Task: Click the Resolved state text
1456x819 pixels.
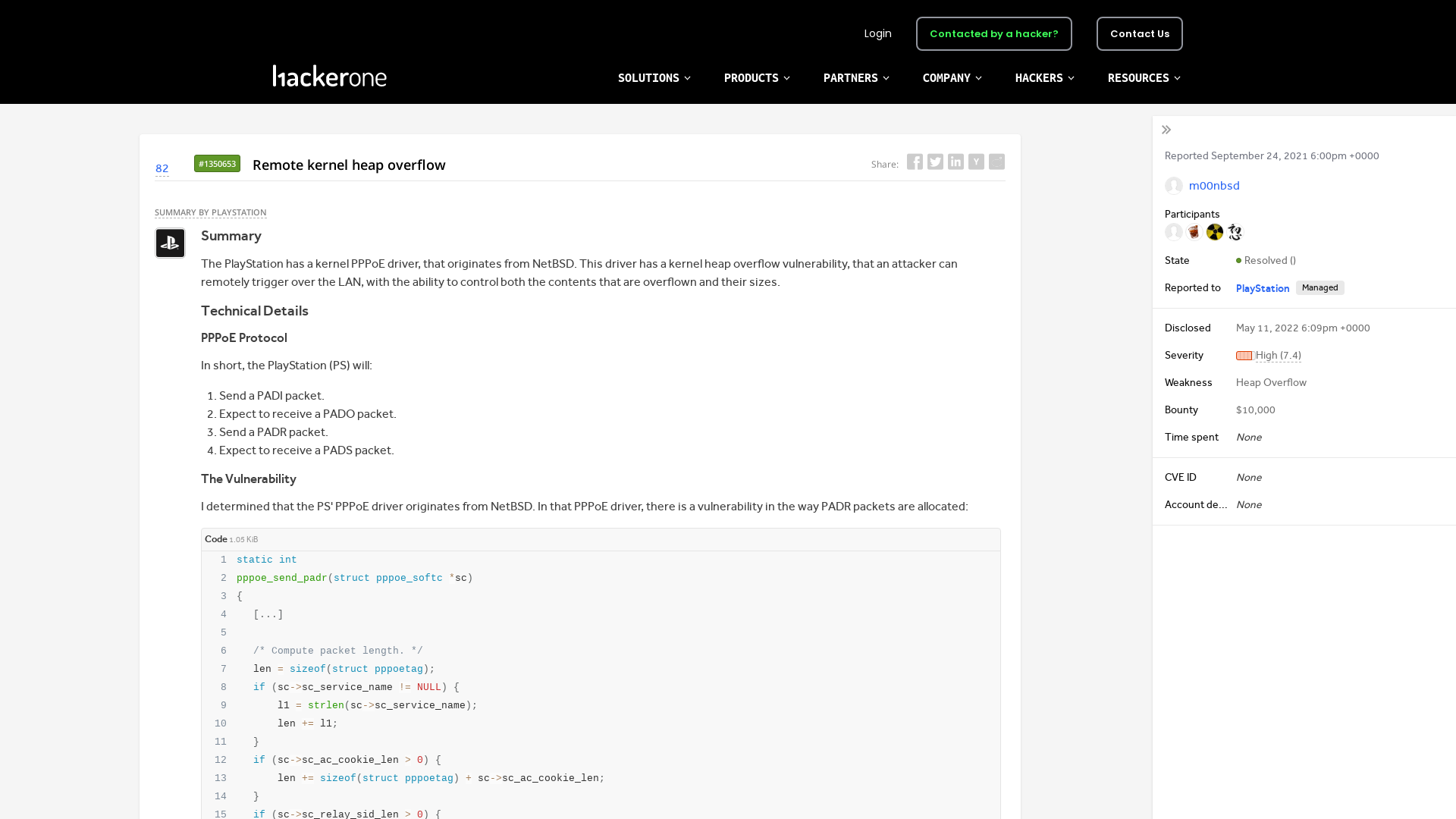Action: [x=1269, y=260]
